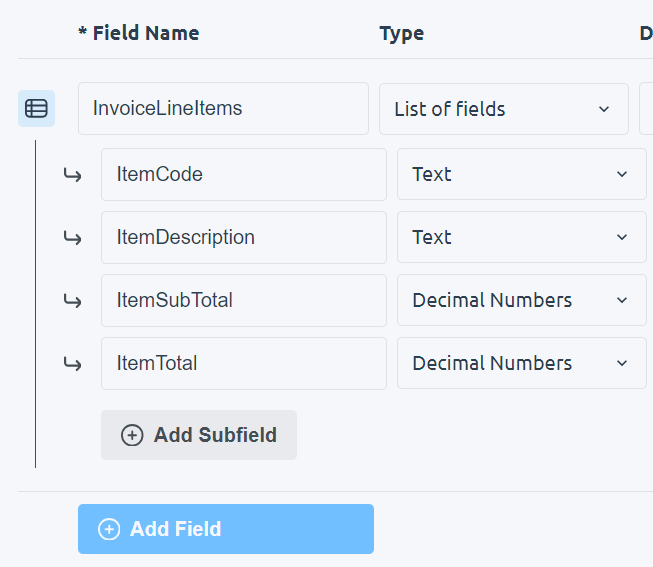Click the subfield arrow icon next to ItemTotal

click(x=72, y=364)
